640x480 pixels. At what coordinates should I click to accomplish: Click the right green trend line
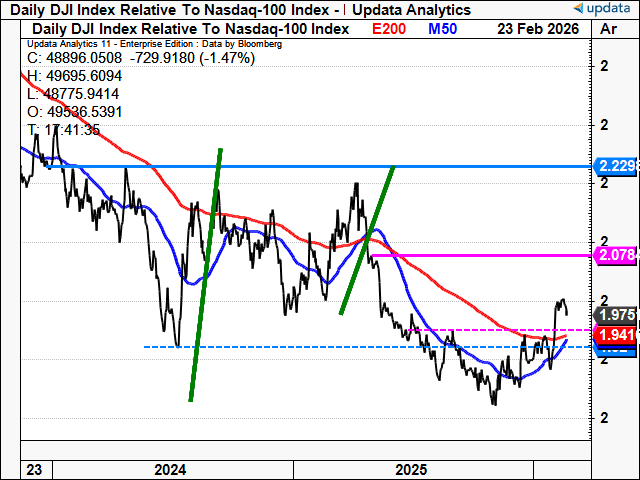(x=368, y=240)
